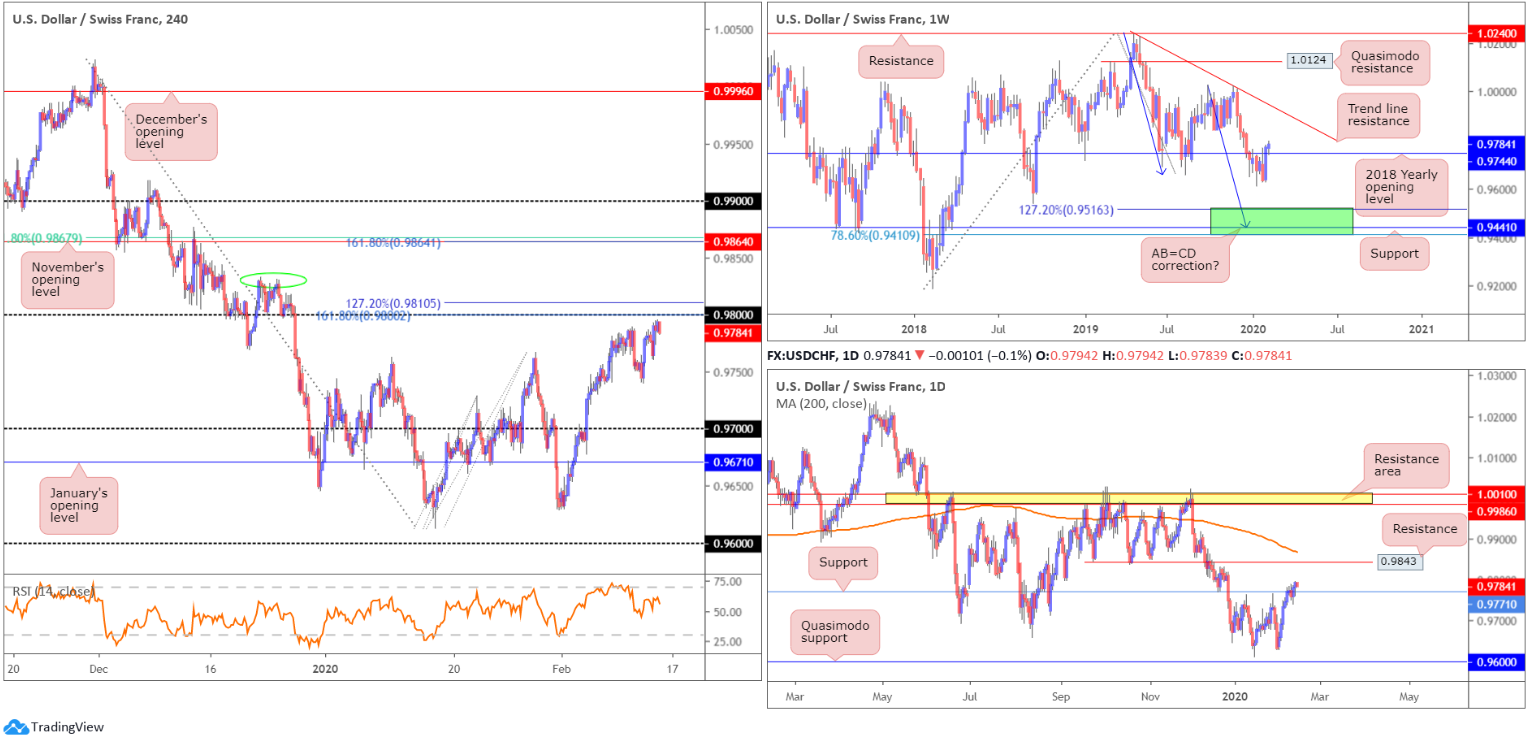Click the 0.96000 blue label on daily chart

click(1495, 661)
